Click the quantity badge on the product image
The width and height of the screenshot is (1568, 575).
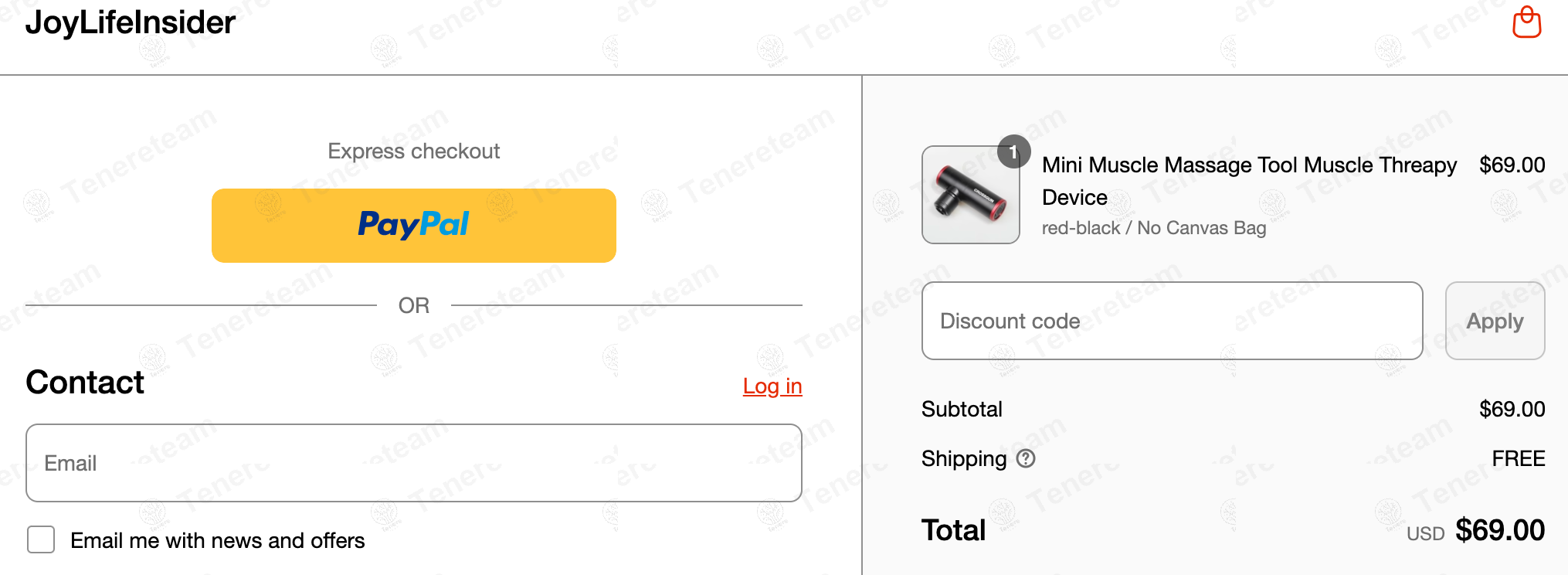pos(1013,152)
